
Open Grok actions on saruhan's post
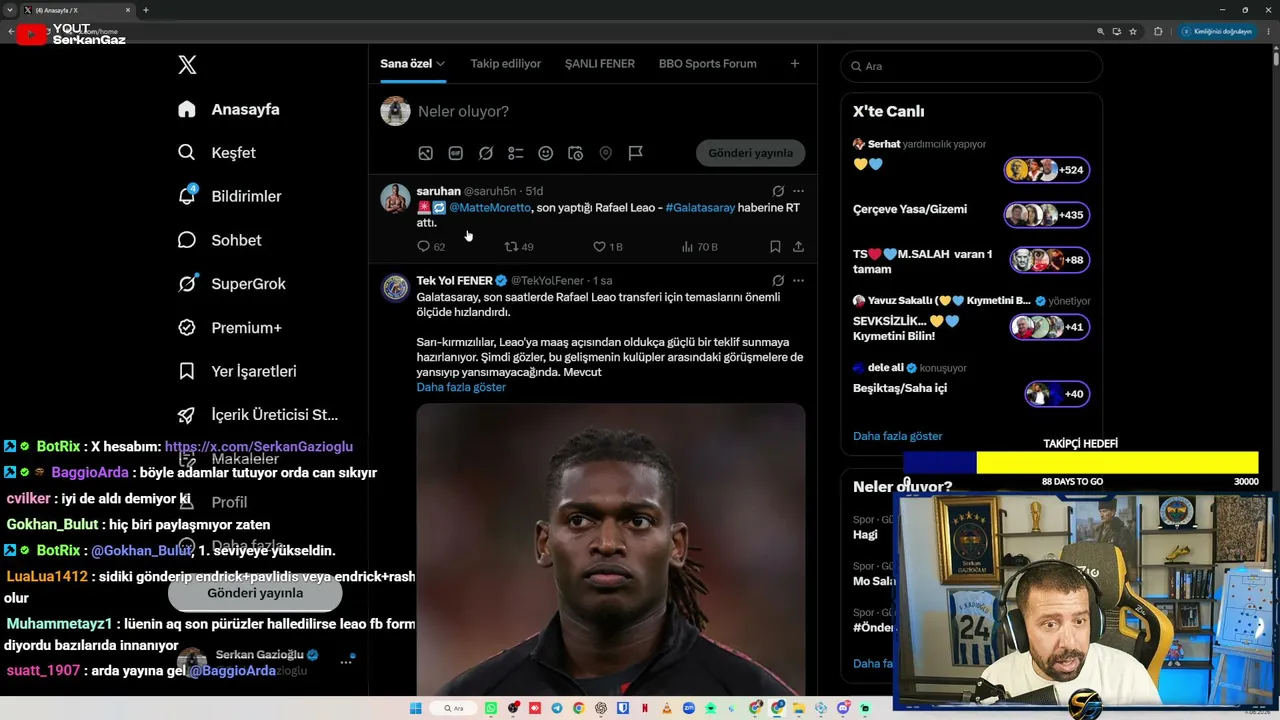click(x=778, y=191)
